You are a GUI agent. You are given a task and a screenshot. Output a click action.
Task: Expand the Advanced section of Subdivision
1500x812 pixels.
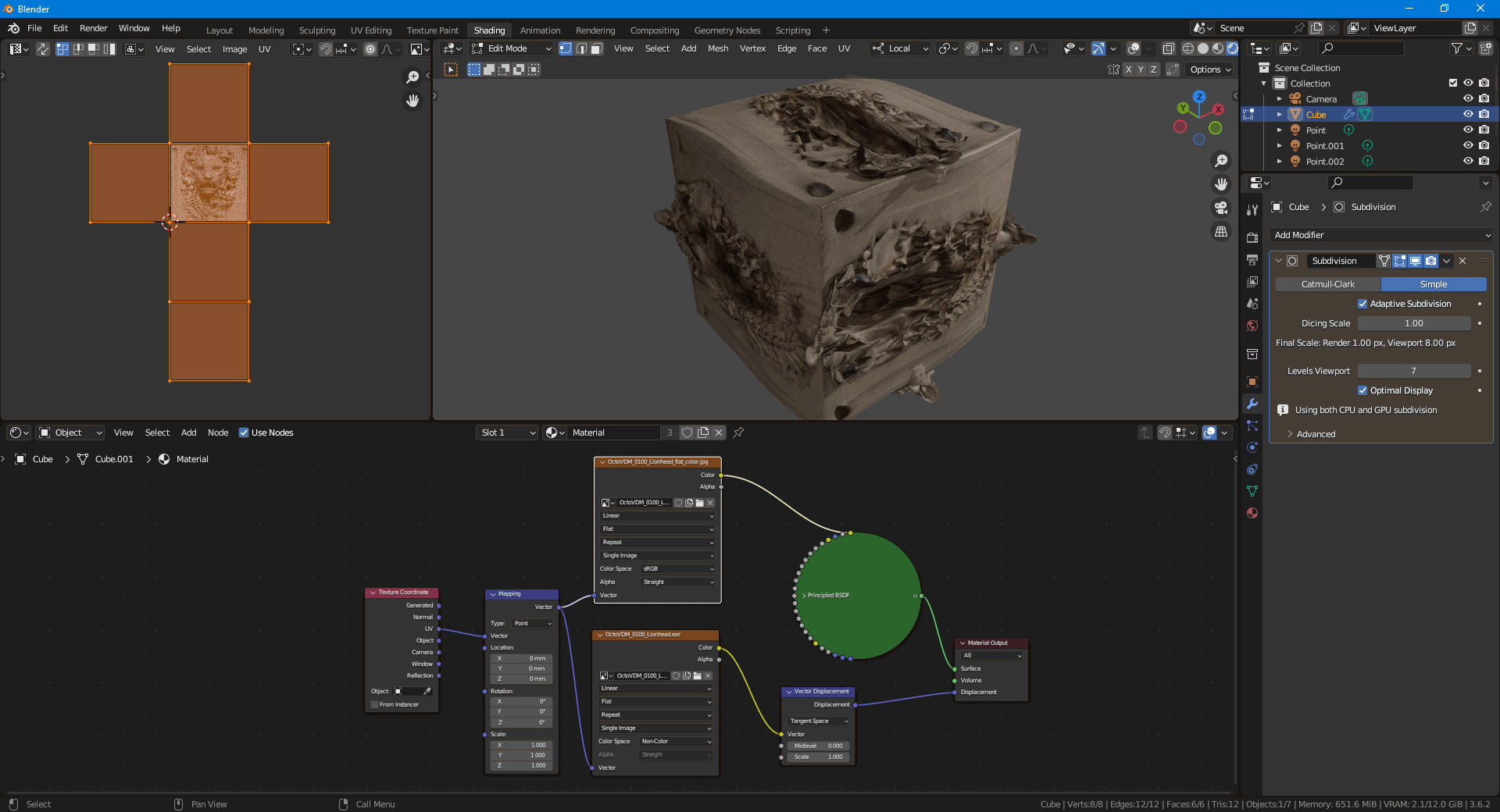[x=1316, y=434]
